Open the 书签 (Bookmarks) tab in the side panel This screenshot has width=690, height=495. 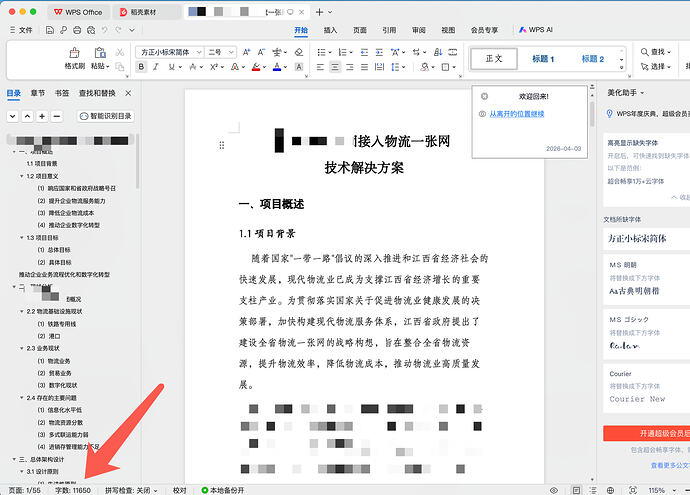pos(59,93)
